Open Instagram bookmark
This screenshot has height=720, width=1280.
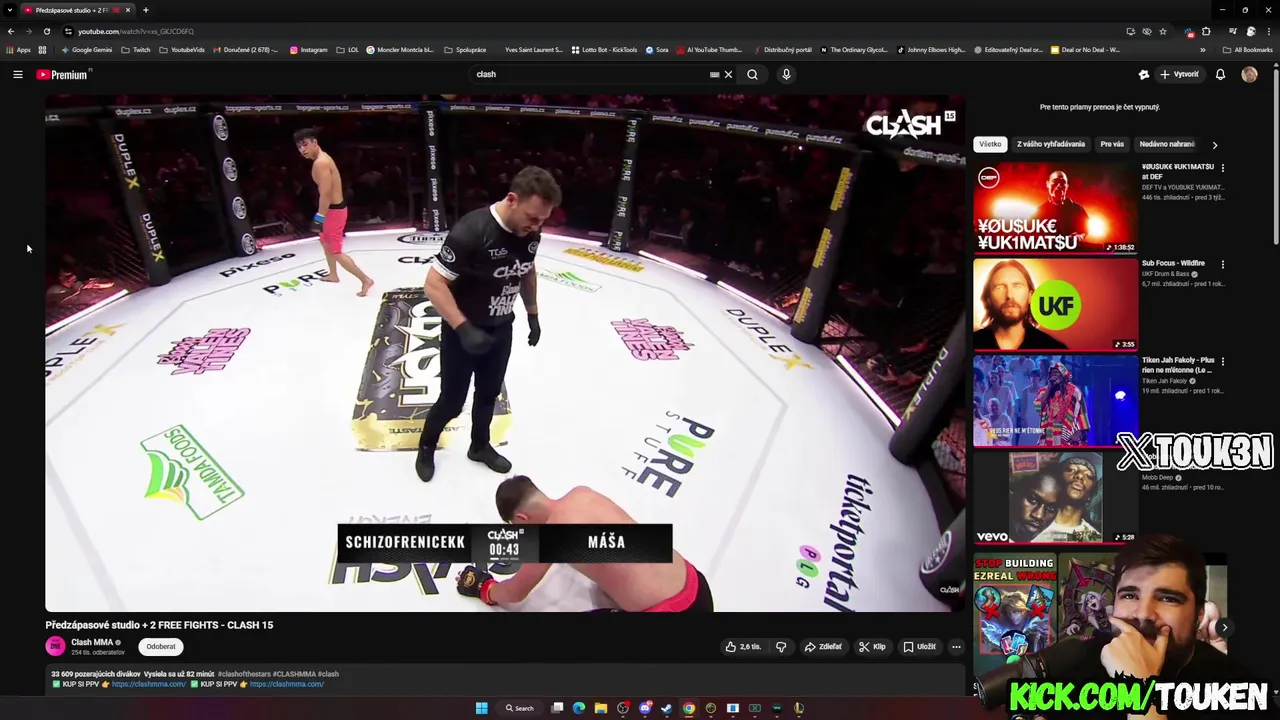coord(309,50)
